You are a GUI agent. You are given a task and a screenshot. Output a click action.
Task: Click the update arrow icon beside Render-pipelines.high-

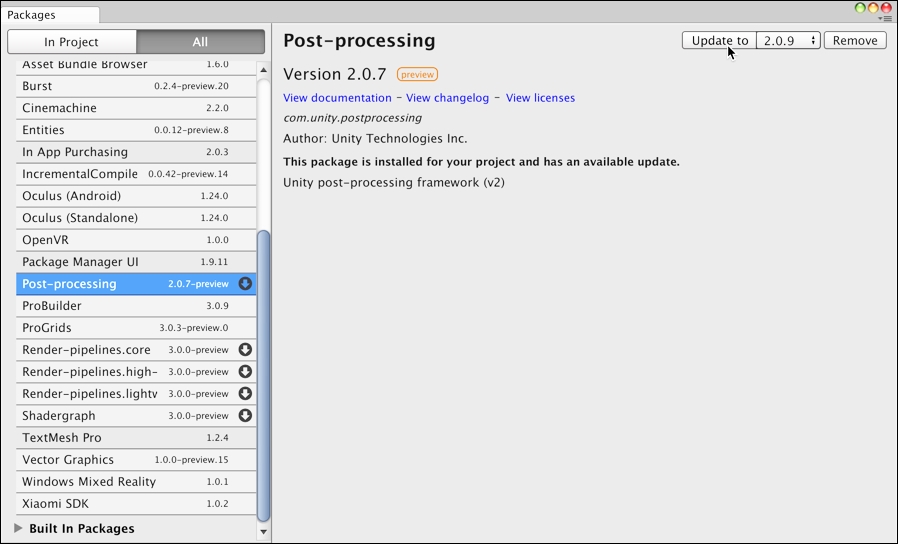(245, 372)
